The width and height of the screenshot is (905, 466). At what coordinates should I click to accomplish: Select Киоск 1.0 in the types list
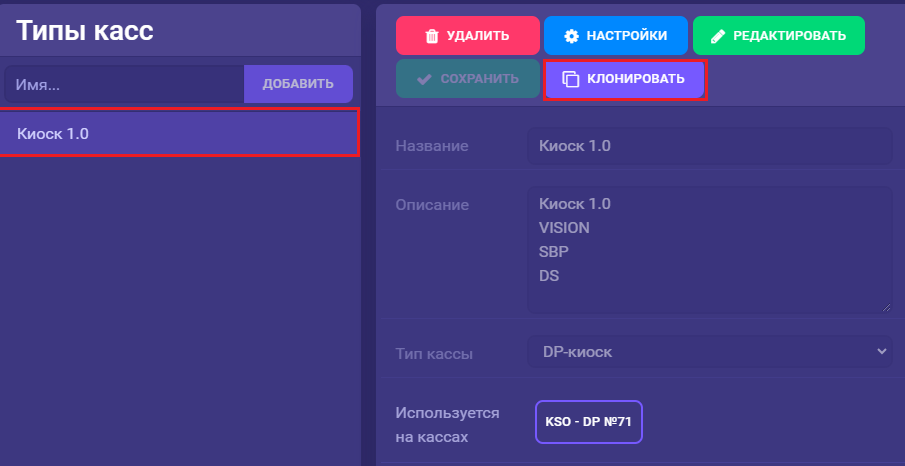[179, 133]
